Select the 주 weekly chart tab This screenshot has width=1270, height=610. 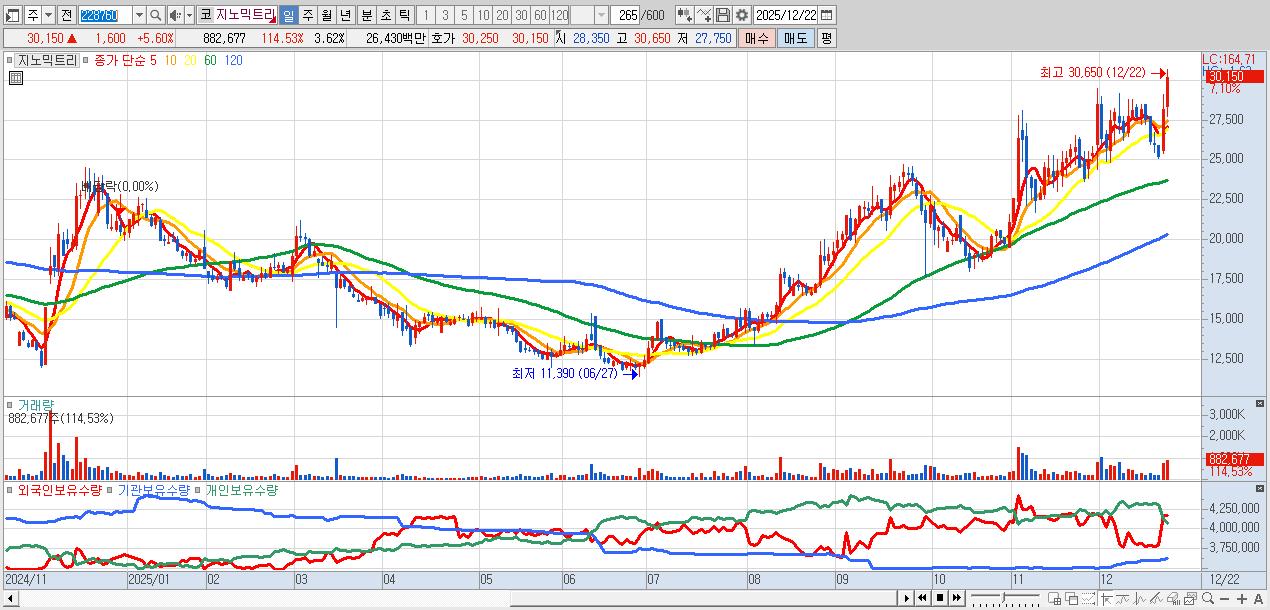[x=308, y=15]
